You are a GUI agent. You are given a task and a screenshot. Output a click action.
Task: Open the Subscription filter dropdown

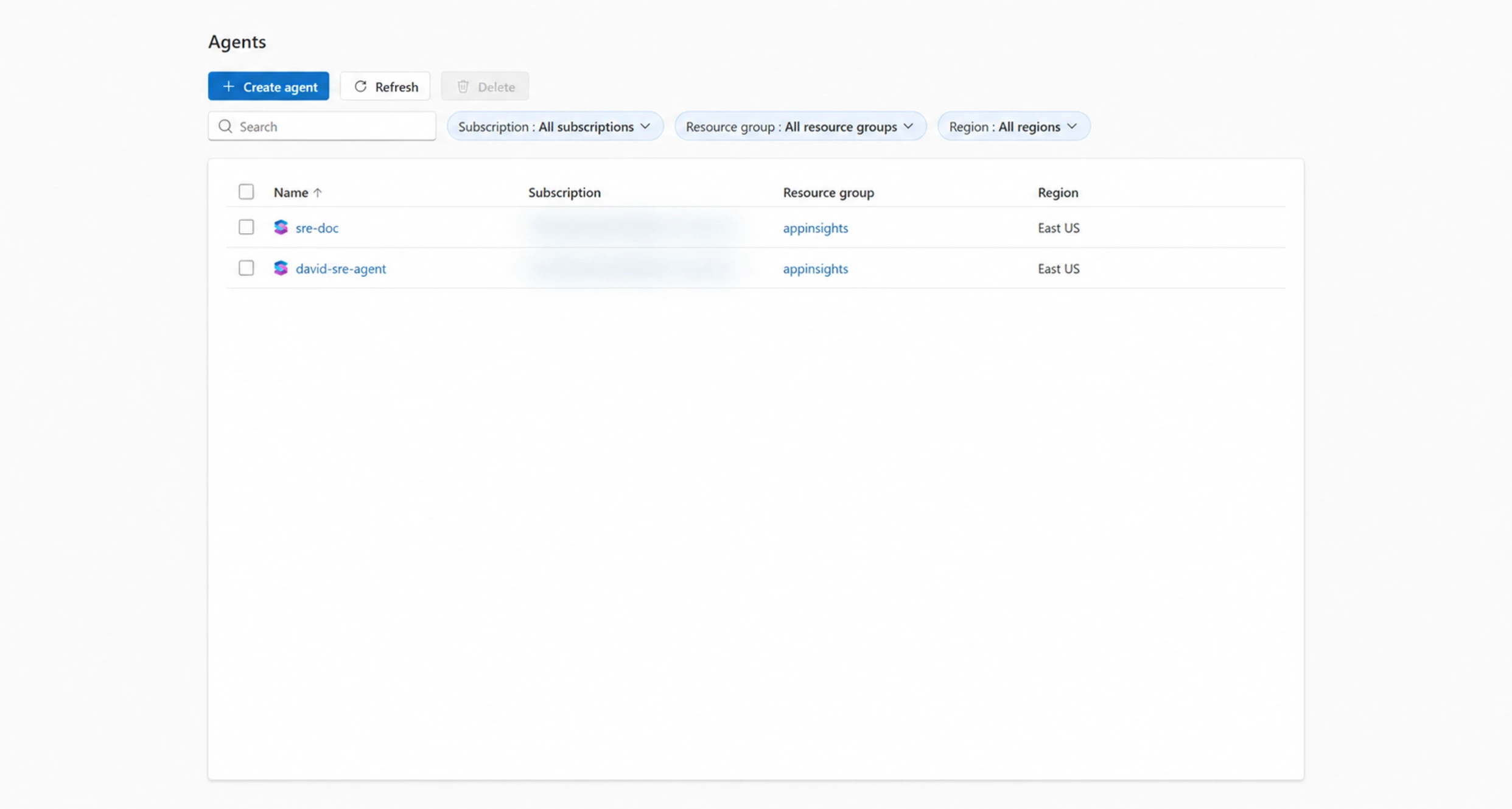555,126
